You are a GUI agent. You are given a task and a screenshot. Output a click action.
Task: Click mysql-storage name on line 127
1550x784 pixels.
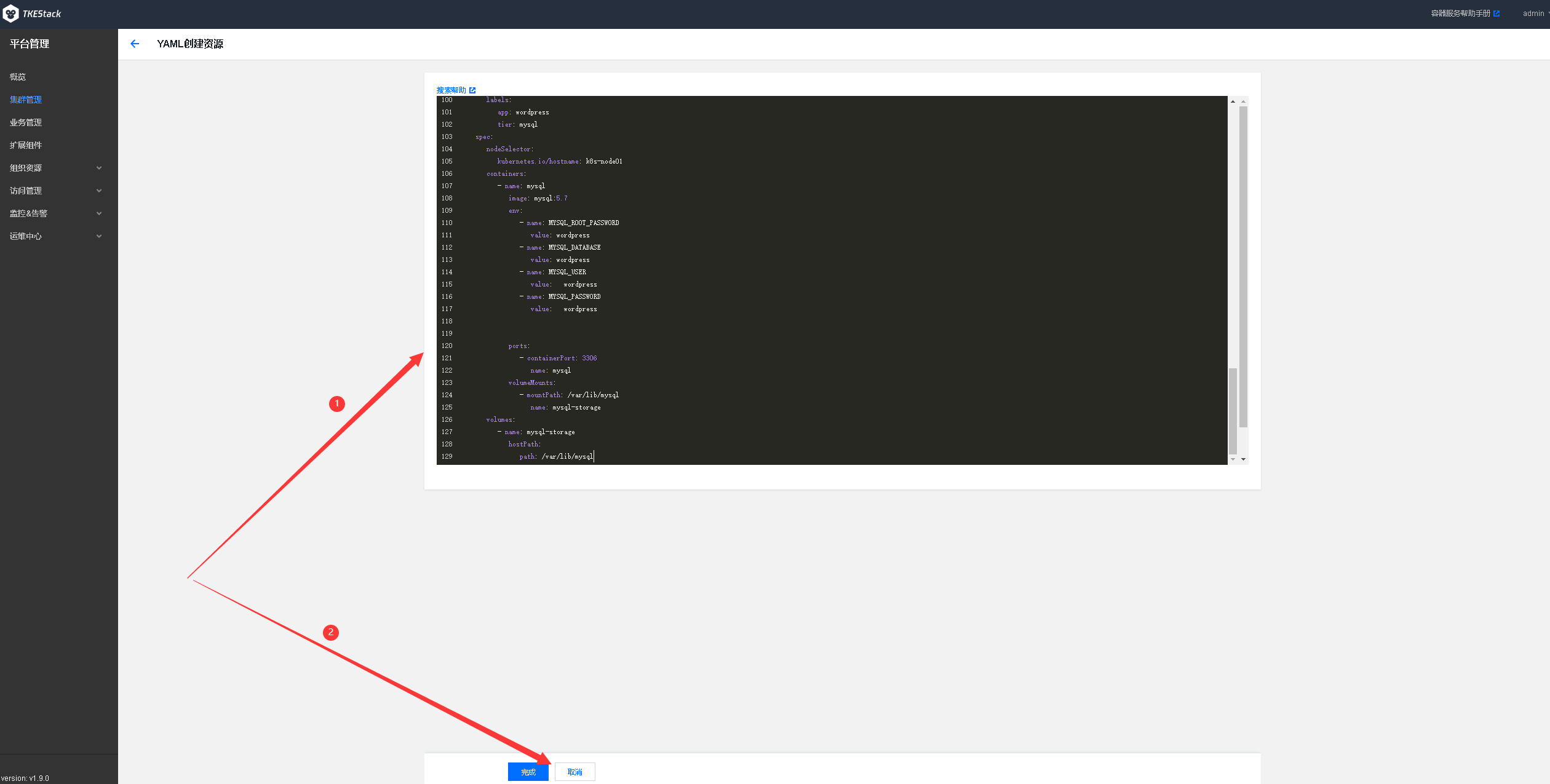click(x=550, y=432)
